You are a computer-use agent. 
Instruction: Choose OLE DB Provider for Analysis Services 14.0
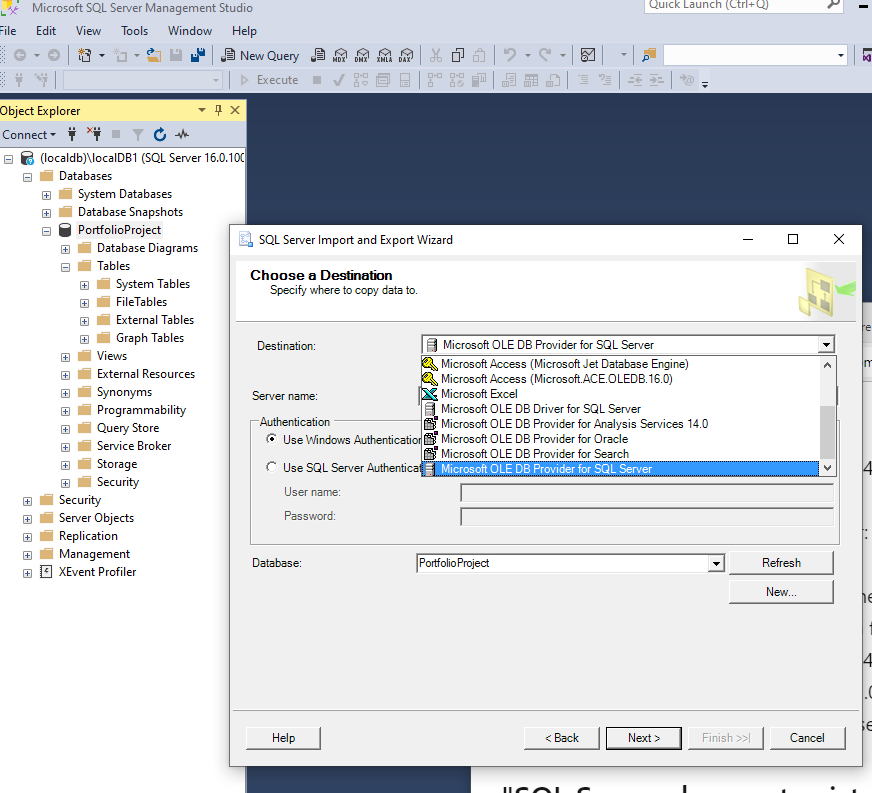pyautogui.click(x=621, y=424)
